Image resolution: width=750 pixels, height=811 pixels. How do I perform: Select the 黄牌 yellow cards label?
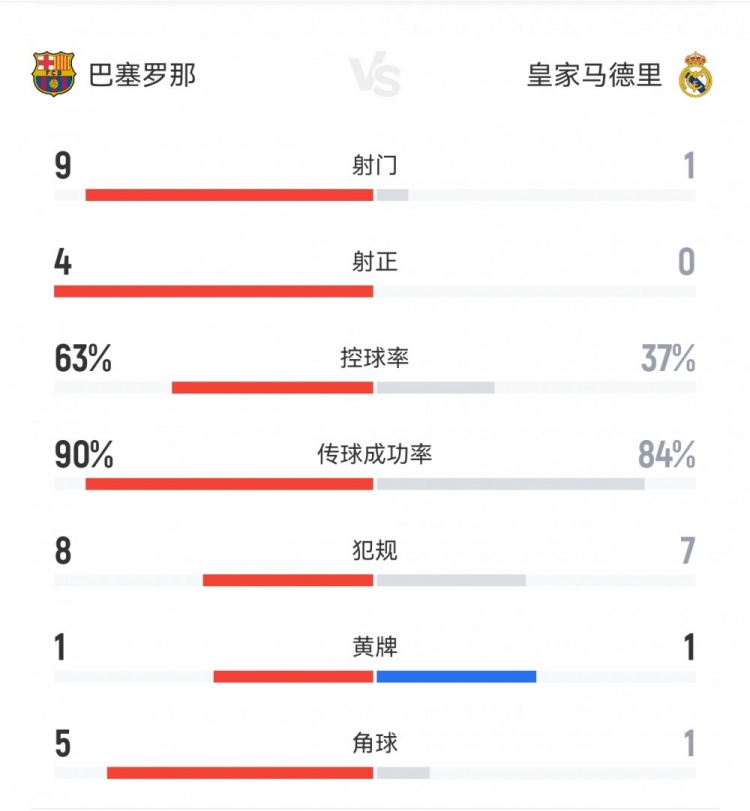click(375, 647)
